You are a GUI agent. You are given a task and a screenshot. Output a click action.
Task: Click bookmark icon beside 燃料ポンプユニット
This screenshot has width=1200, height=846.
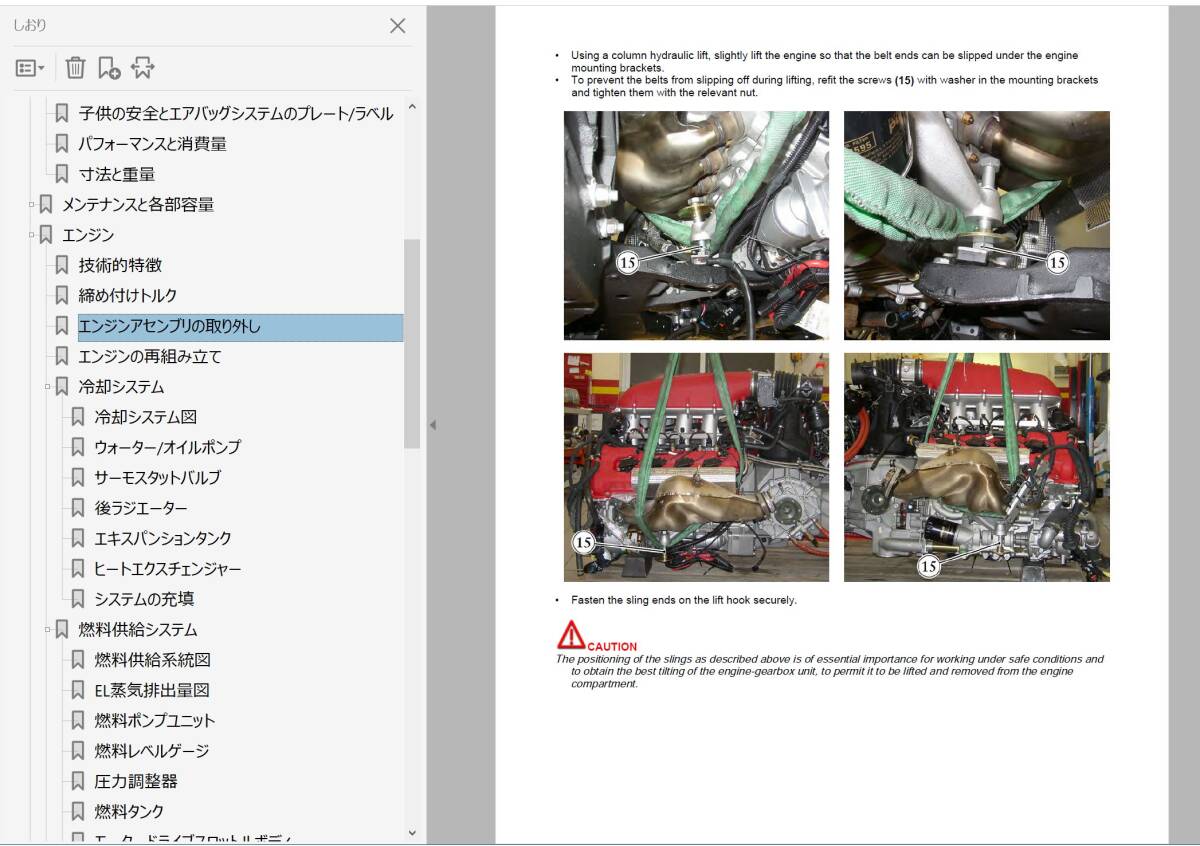coord(78,720)
